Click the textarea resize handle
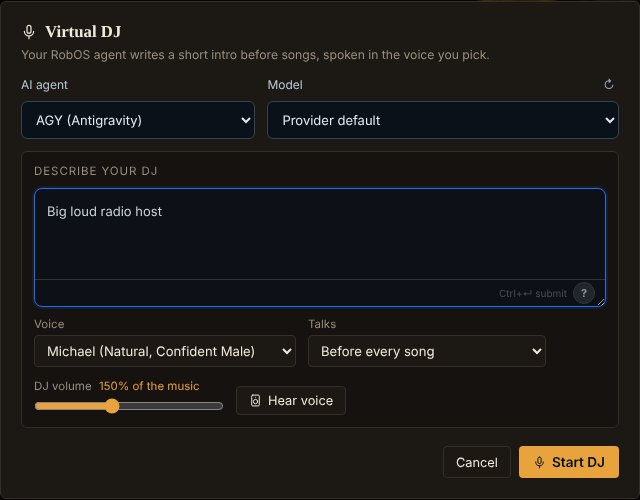 tap(601, 302)
